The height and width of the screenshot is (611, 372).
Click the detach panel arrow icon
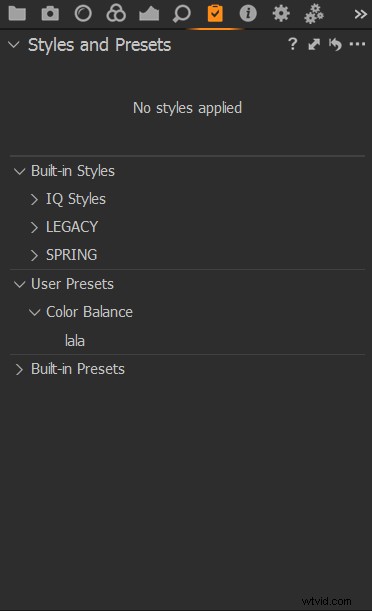tap(314, 44)
